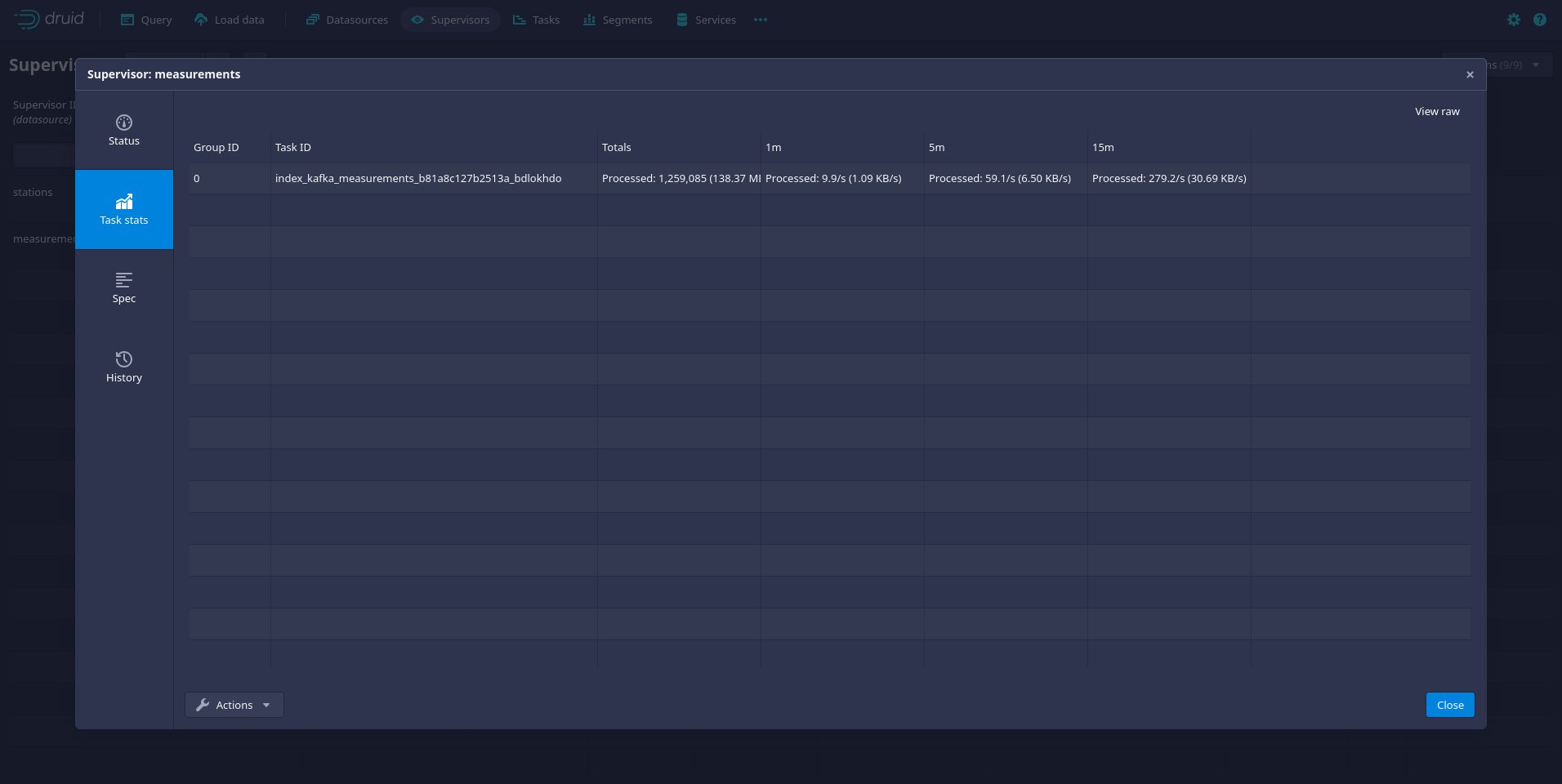
Task: Open the Spec tab icon
Action: (124, 280)
